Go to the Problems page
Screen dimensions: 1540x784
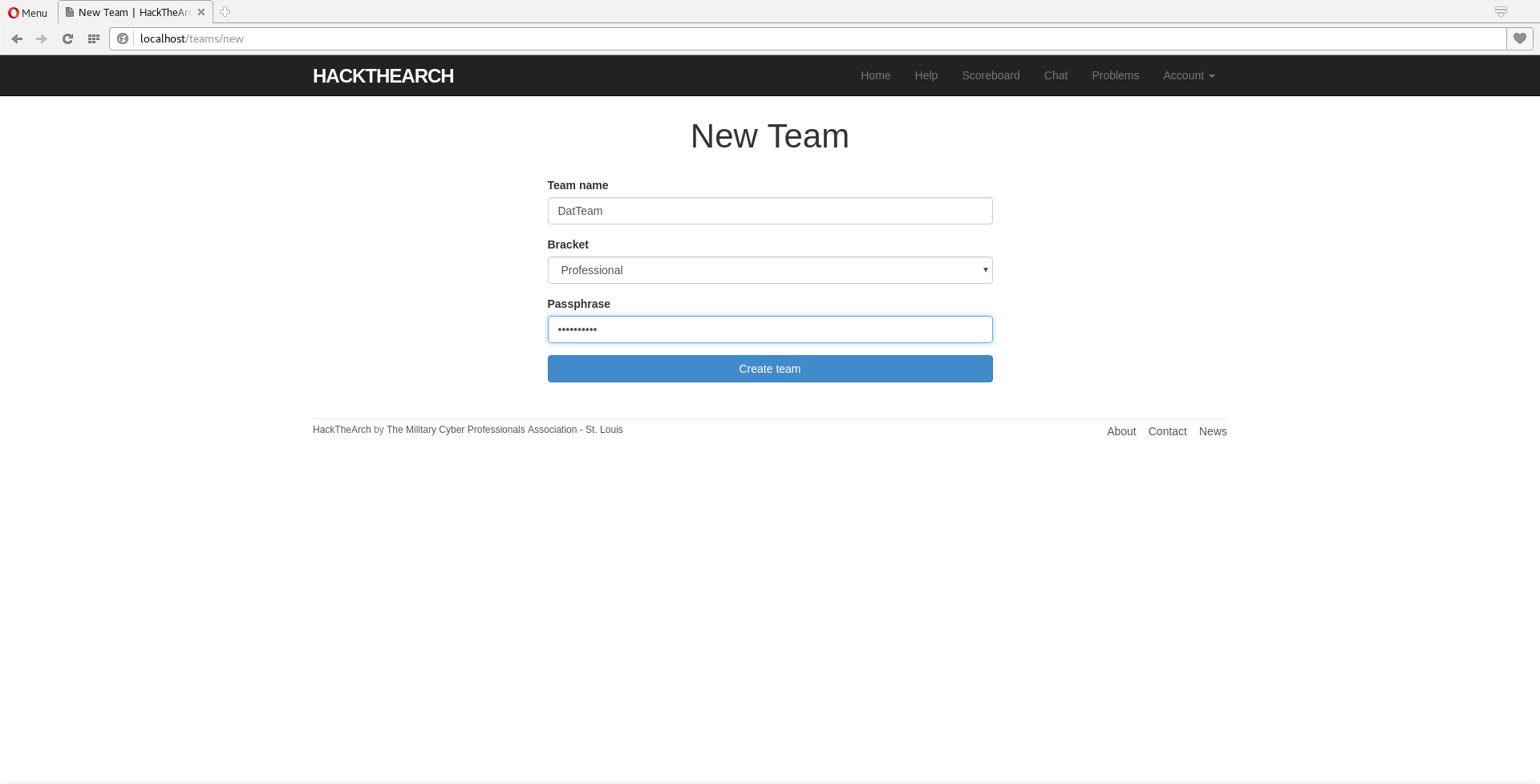pyautogui.click(x=1115, y=75)
